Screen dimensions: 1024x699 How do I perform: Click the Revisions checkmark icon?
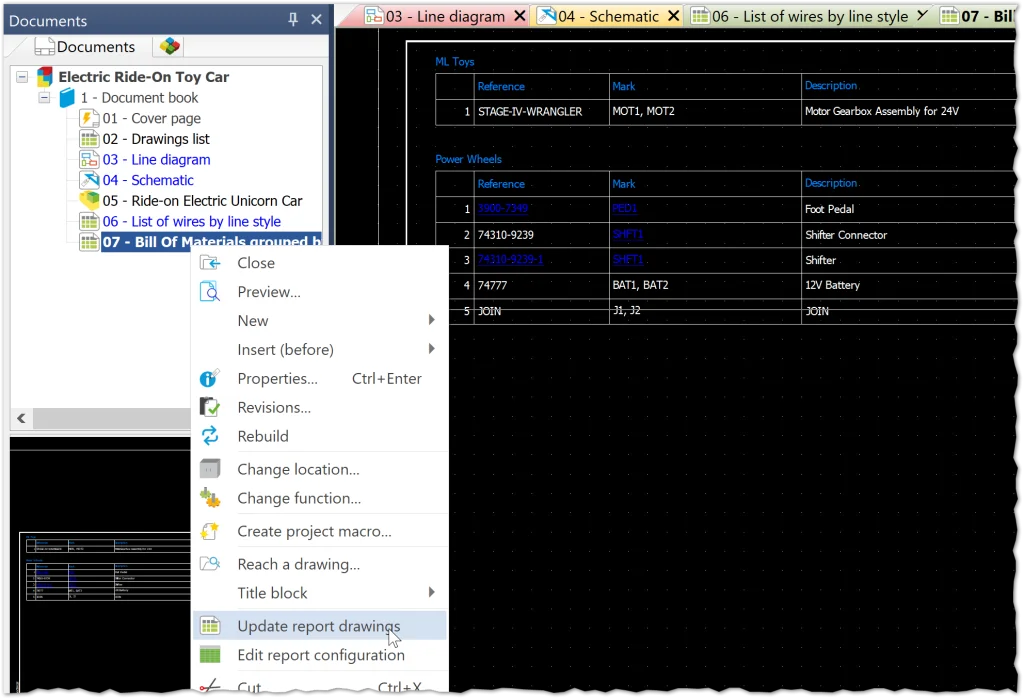point(210,407)
